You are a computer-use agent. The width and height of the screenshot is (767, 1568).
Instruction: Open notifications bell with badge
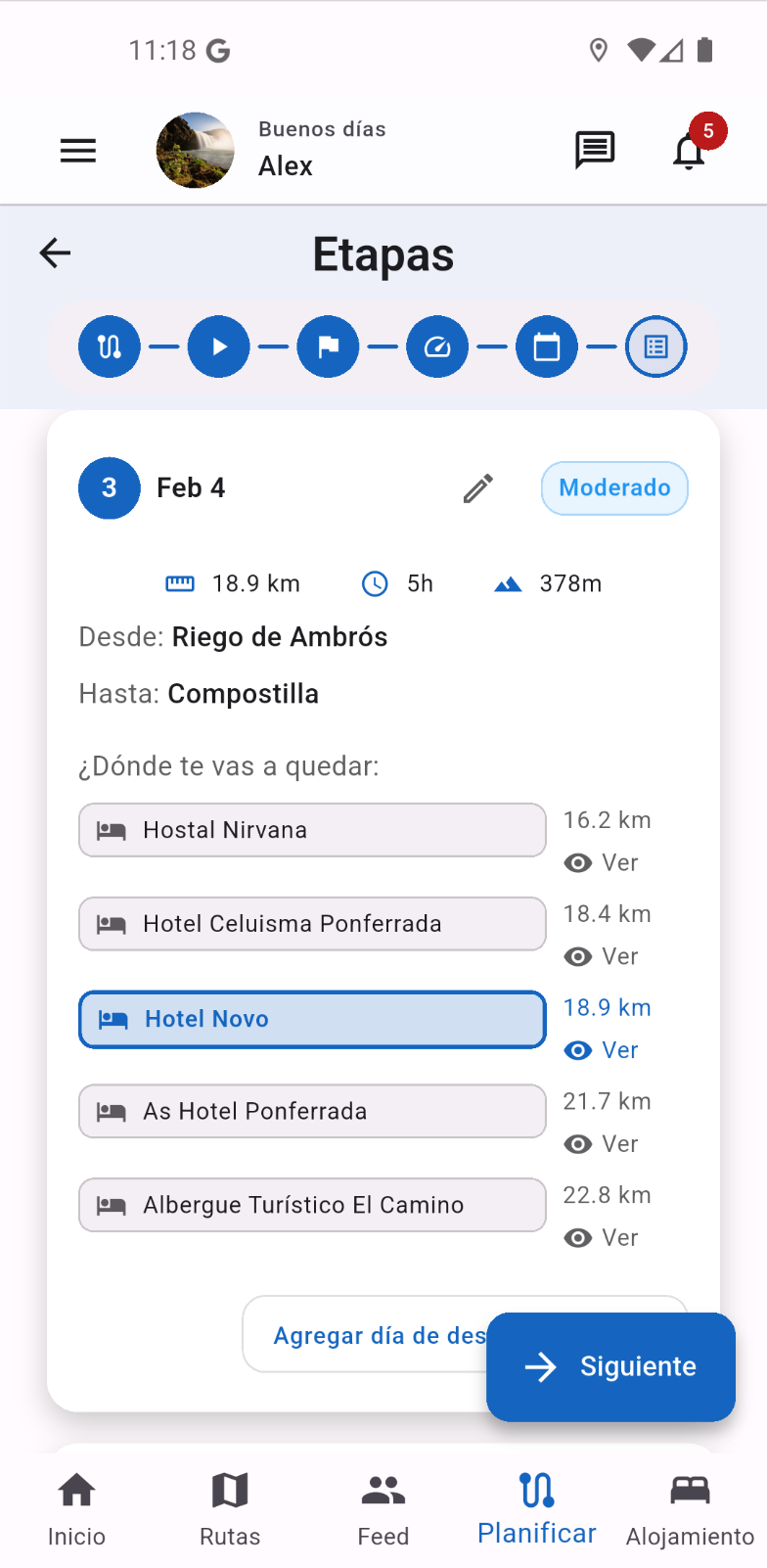691,151
